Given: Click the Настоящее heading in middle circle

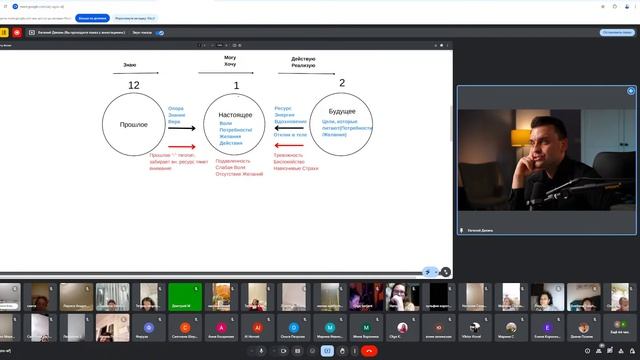Looking at the screenshot, I should coord(235,115).
